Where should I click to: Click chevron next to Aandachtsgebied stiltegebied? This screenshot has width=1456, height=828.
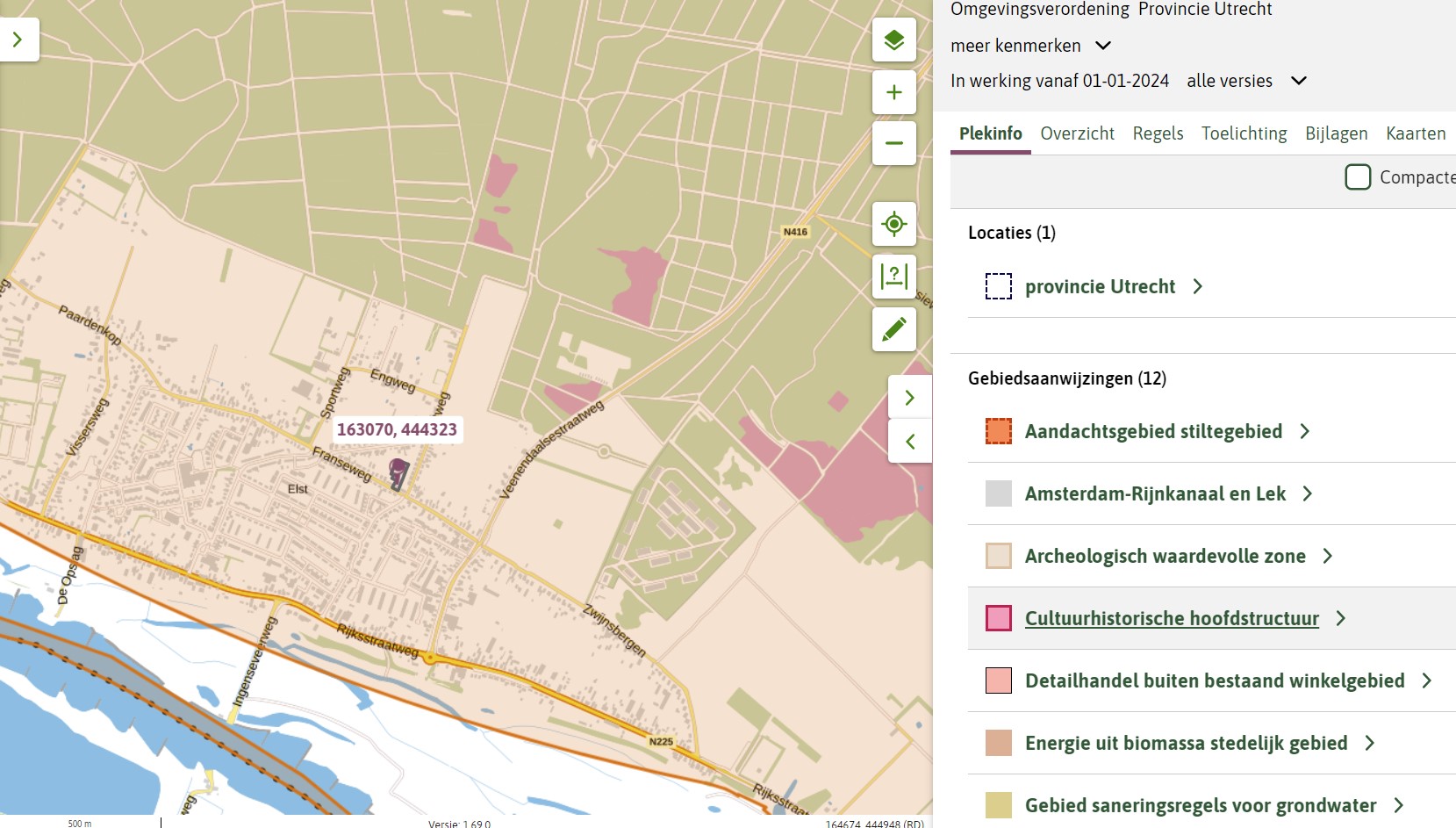point(1305,431)
